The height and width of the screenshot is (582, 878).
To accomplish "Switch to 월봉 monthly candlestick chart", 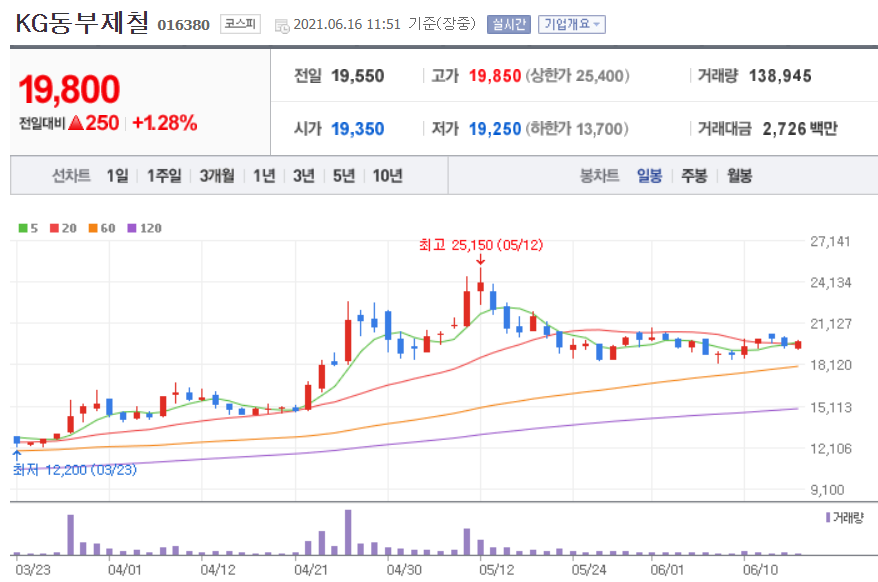I will [x=739, y=176].
